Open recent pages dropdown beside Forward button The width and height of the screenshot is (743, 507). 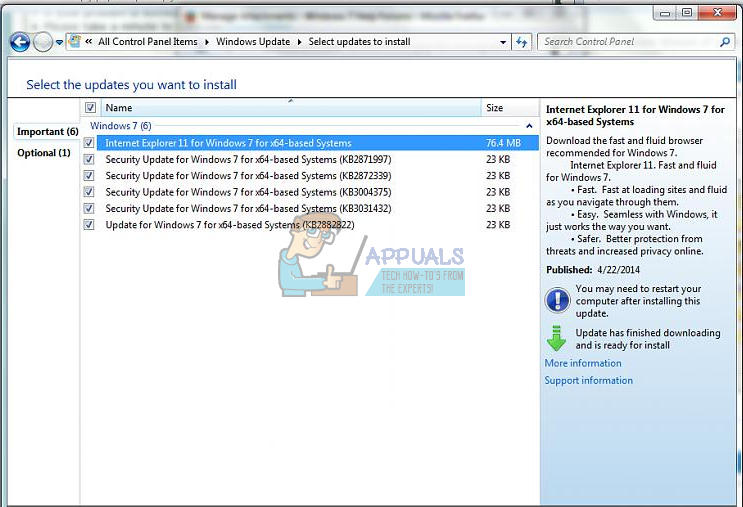tap(59, 42)
